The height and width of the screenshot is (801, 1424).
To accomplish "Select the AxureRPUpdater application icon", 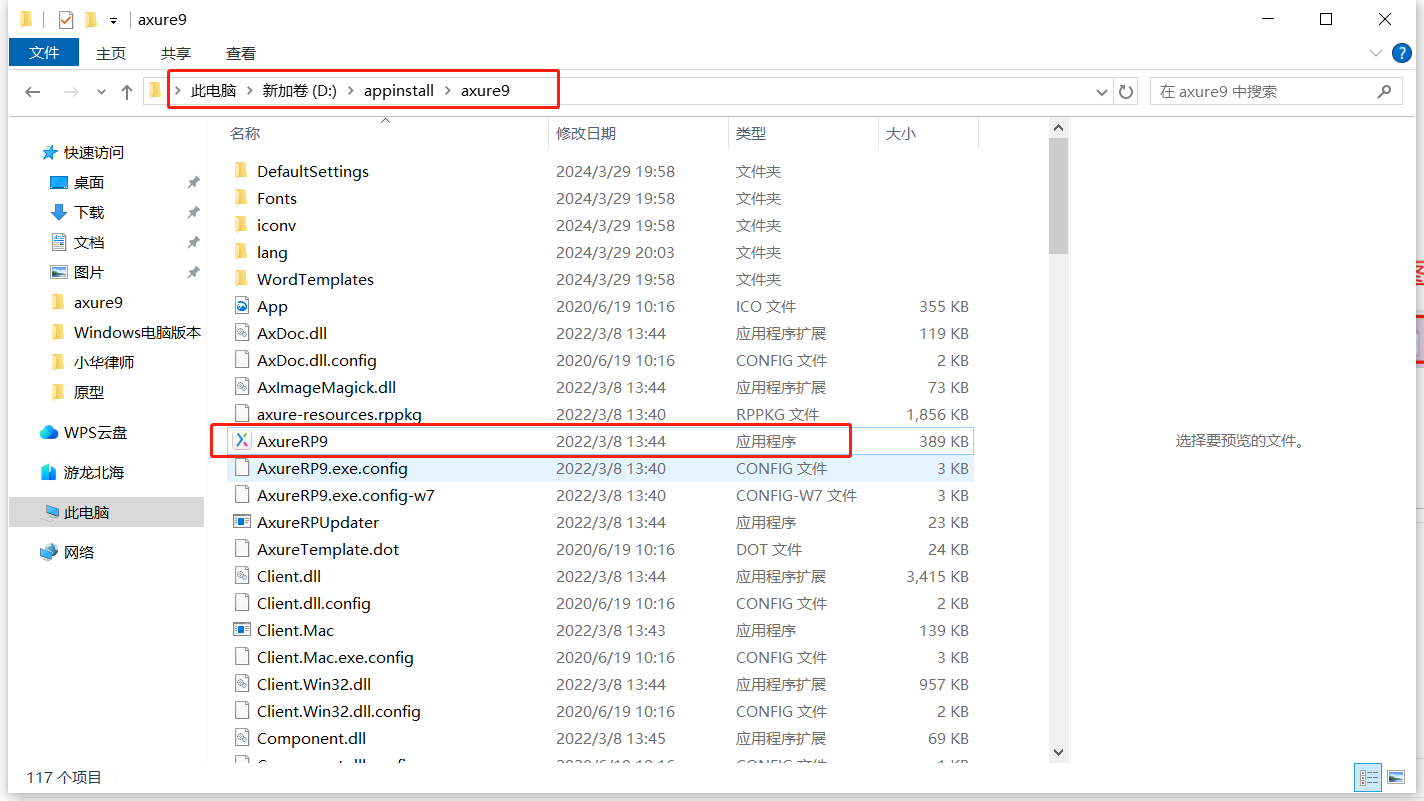I will pos(241,522).
